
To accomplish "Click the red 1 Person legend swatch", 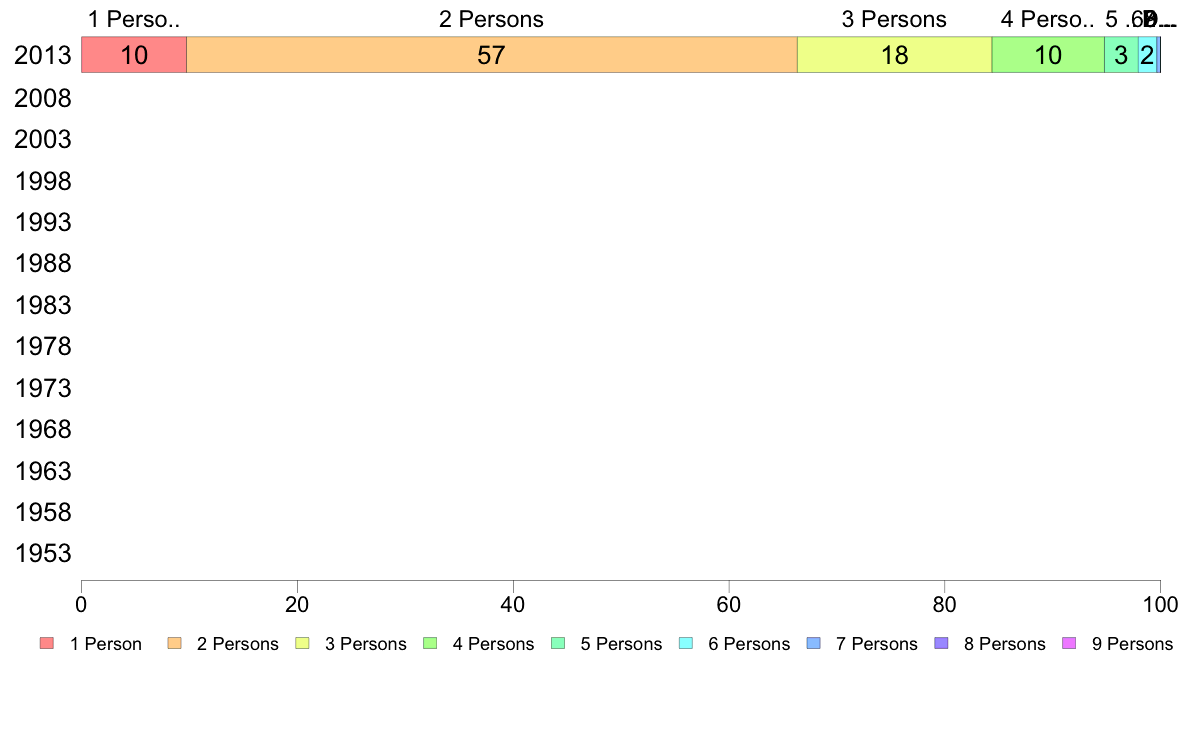I will [x=47, y=644].
